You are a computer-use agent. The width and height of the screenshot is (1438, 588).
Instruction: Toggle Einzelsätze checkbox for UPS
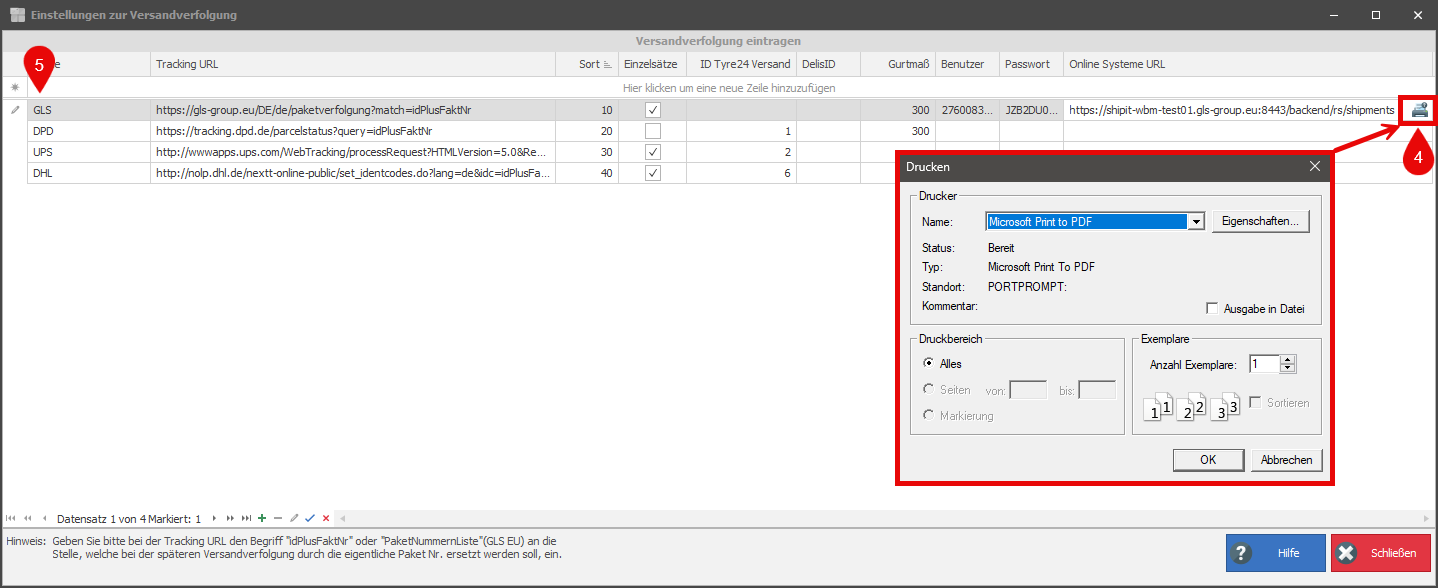point(653,152)
